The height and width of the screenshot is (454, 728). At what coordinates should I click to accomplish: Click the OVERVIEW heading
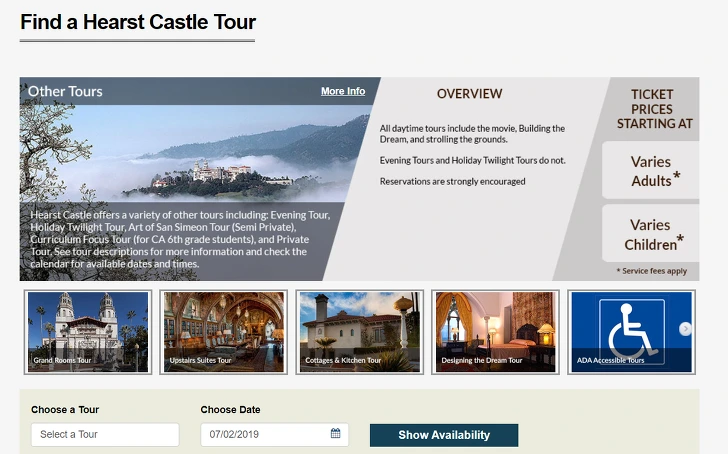click(469, 94)
